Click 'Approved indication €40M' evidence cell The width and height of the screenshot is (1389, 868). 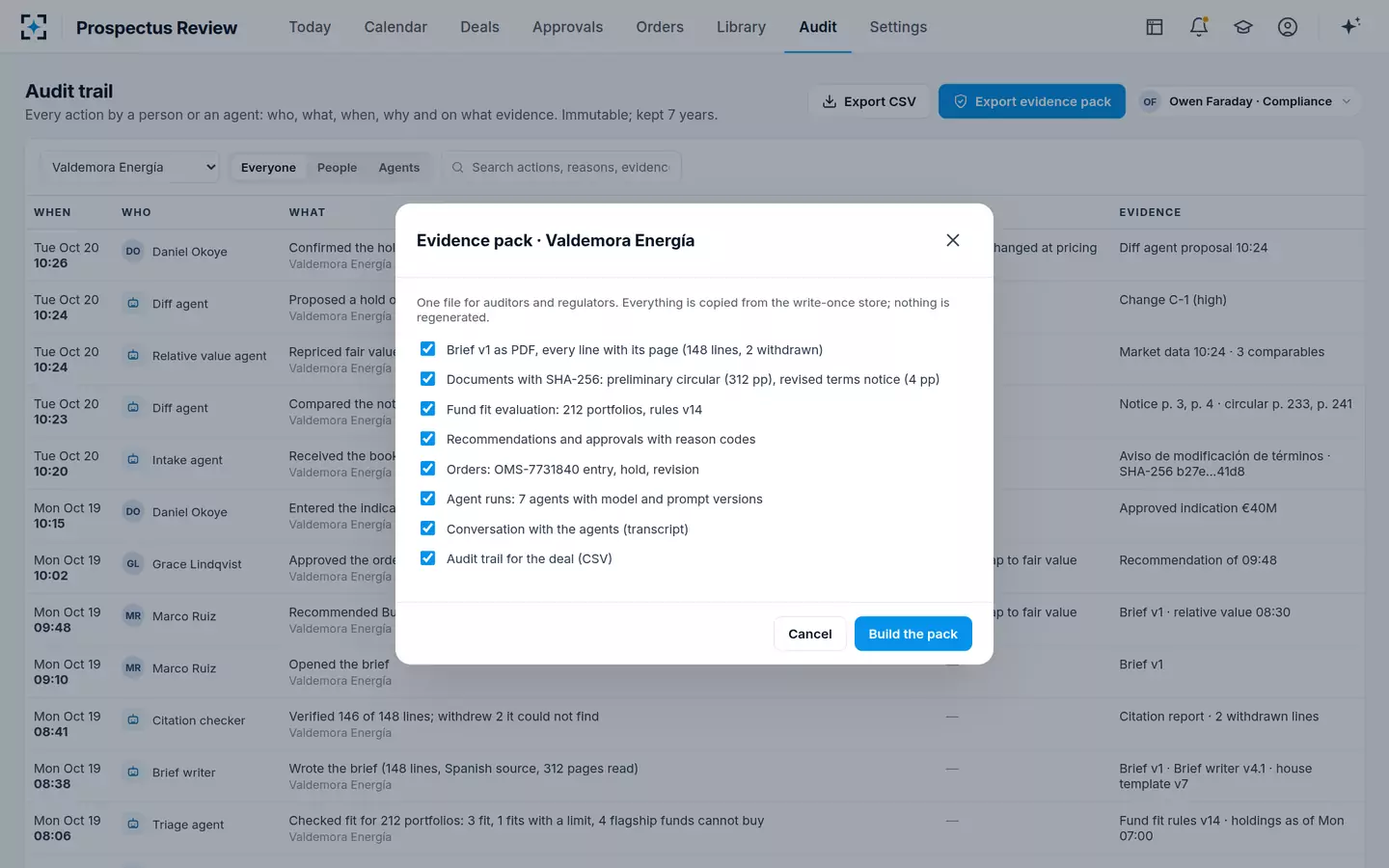[1198, 508]
